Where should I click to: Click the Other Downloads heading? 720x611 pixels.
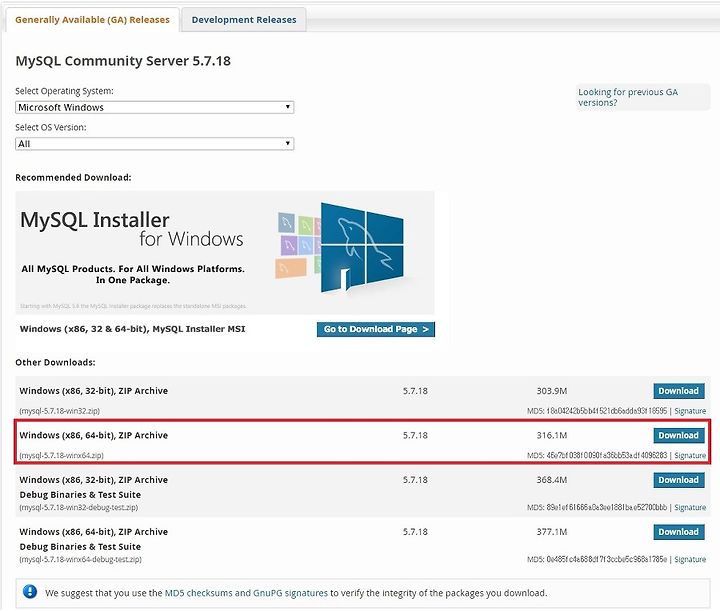point(55,363)
